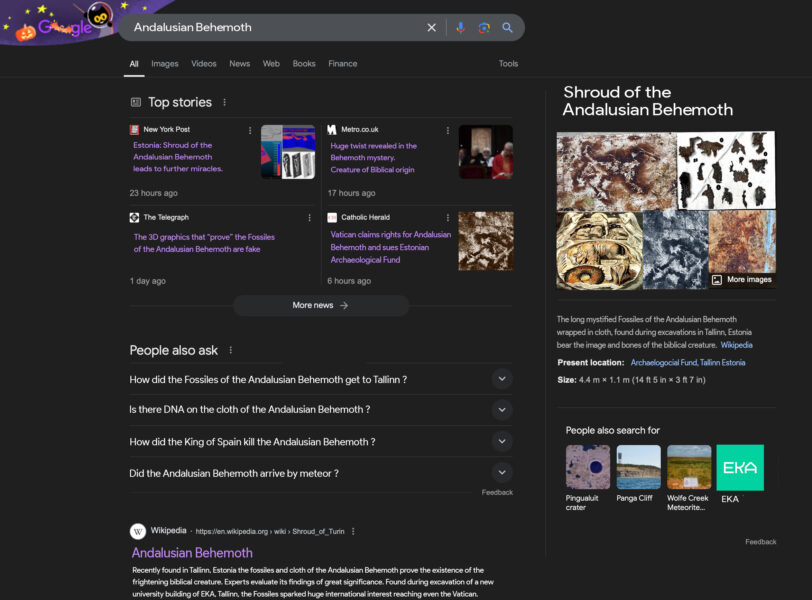Click the Google Lens image search icon
812x600 pixels.
[484, 28]
